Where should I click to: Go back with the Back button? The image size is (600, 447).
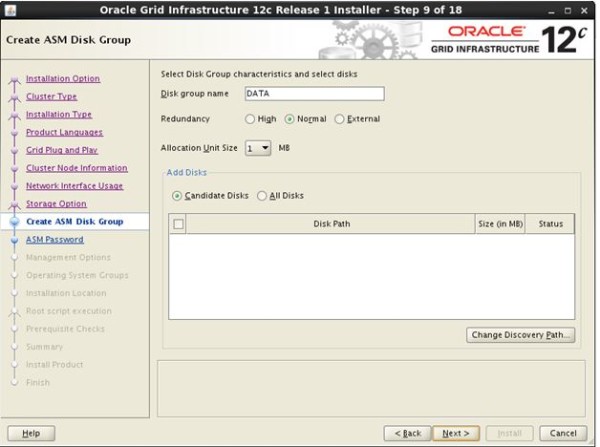point(408,433)
